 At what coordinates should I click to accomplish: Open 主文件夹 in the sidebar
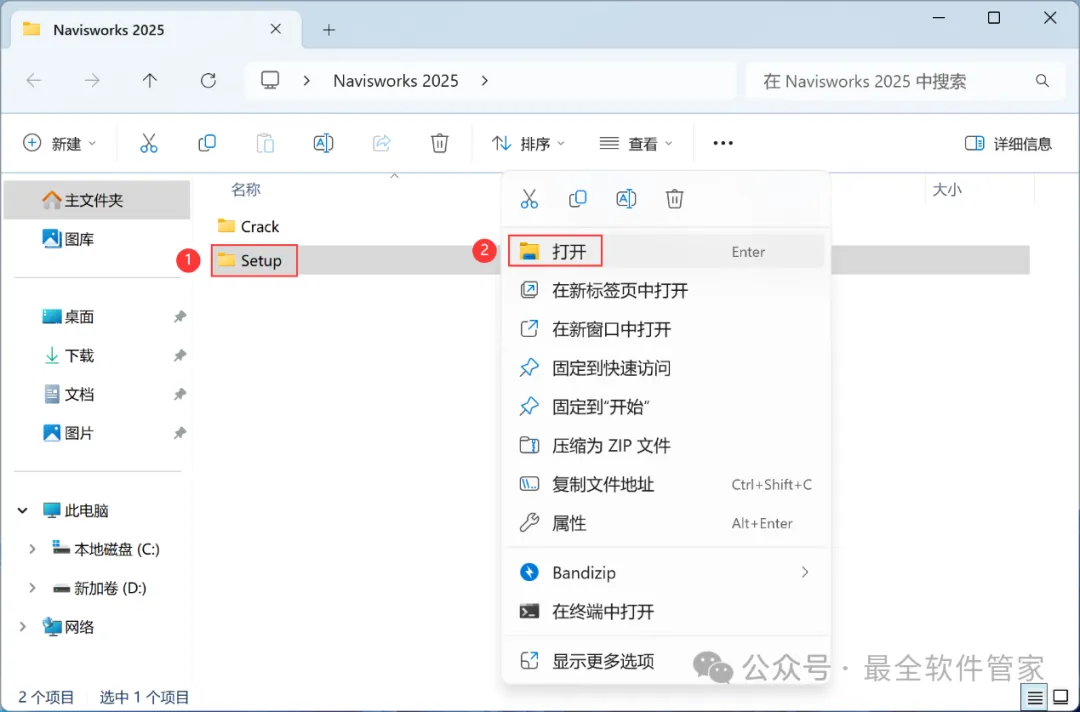click(97, 200)
